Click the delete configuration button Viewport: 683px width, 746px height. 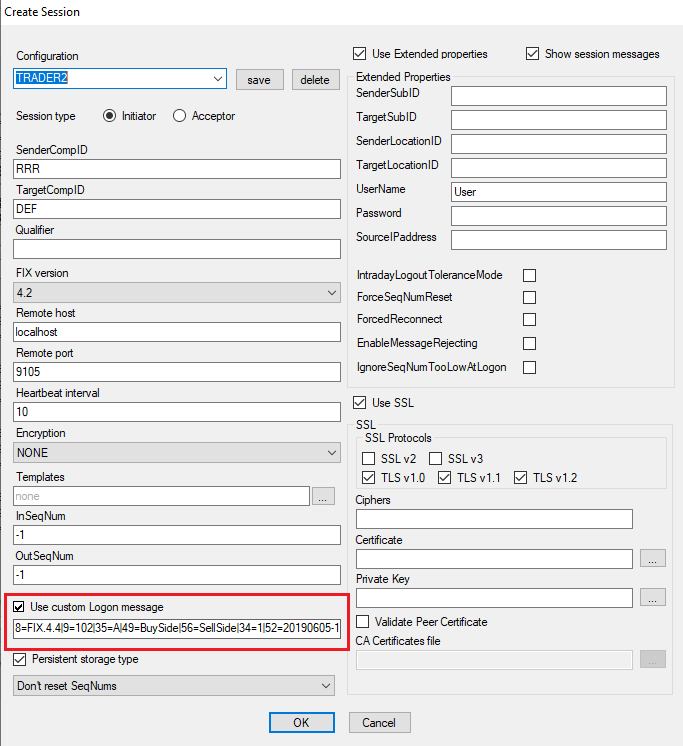(x=315, y=79)
